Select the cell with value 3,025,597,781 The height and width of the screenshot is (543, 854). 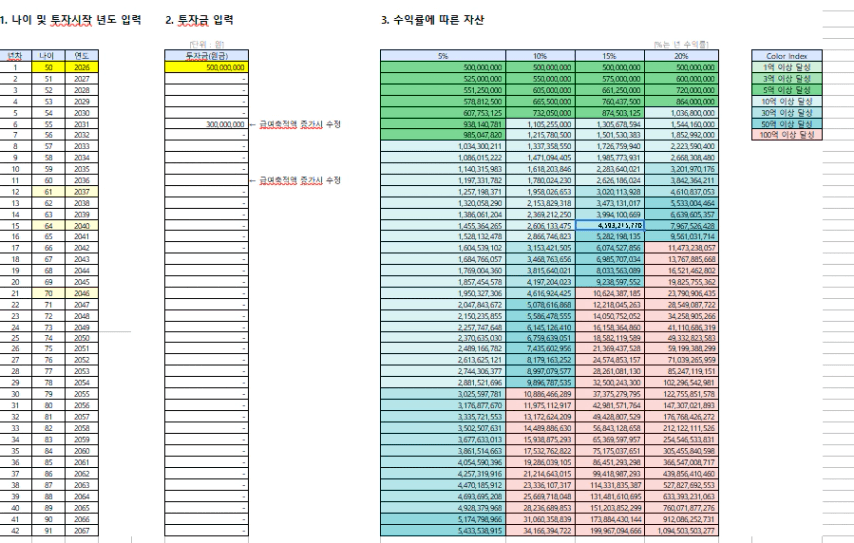point(443,394)
